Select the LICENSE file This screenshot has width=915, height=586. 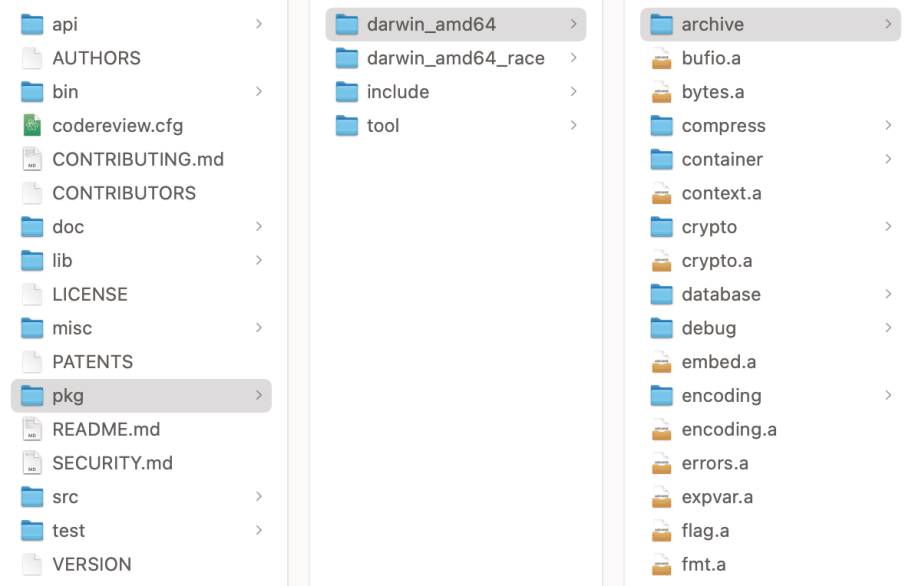[x=141, y=294]
